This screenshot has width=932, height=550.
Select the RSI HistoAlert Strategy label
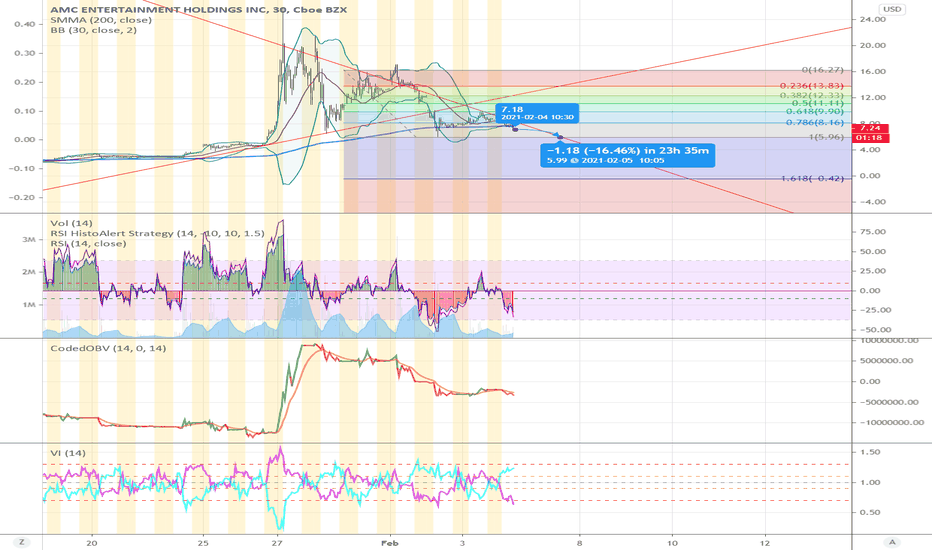(x=157, y=233)
